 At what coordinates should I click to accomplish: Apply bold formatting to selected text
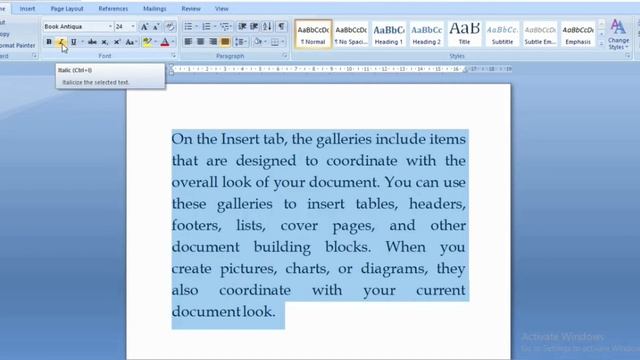pos(49,42)
